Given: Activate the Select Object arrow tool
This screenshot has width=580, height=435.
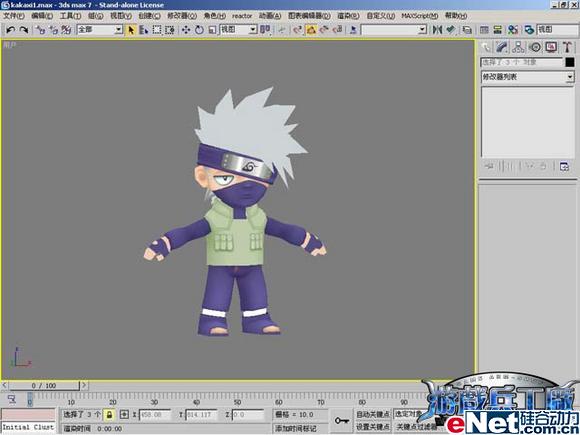Looking at the screenshot, I should coord(131,30).
